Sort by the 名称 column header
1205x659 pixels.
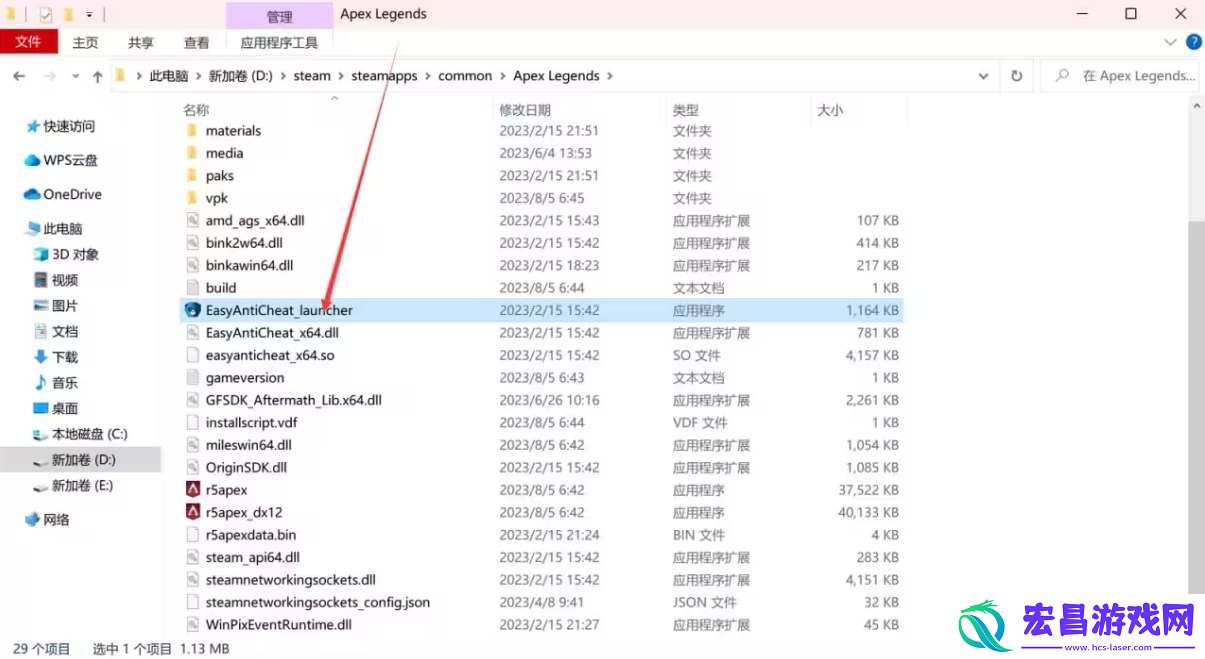(196, 110)
